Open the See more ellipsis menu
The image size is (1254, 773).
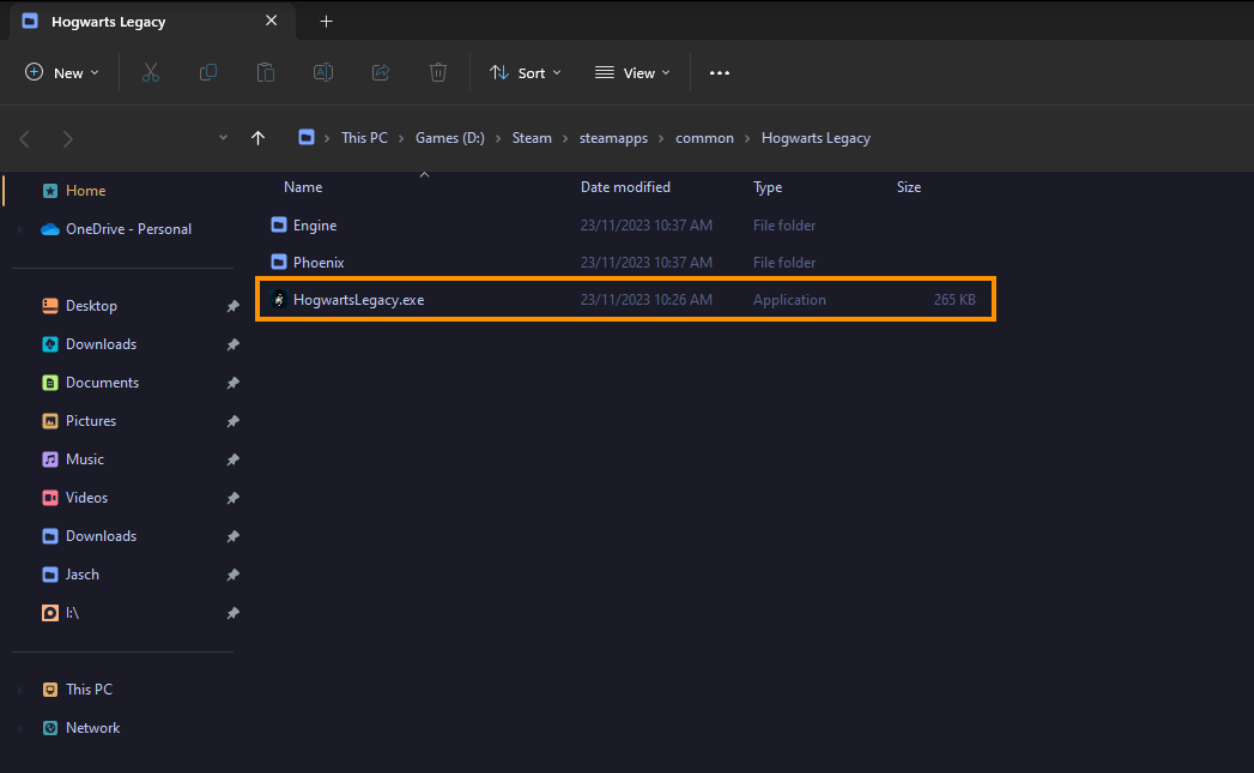pos(720,73)
